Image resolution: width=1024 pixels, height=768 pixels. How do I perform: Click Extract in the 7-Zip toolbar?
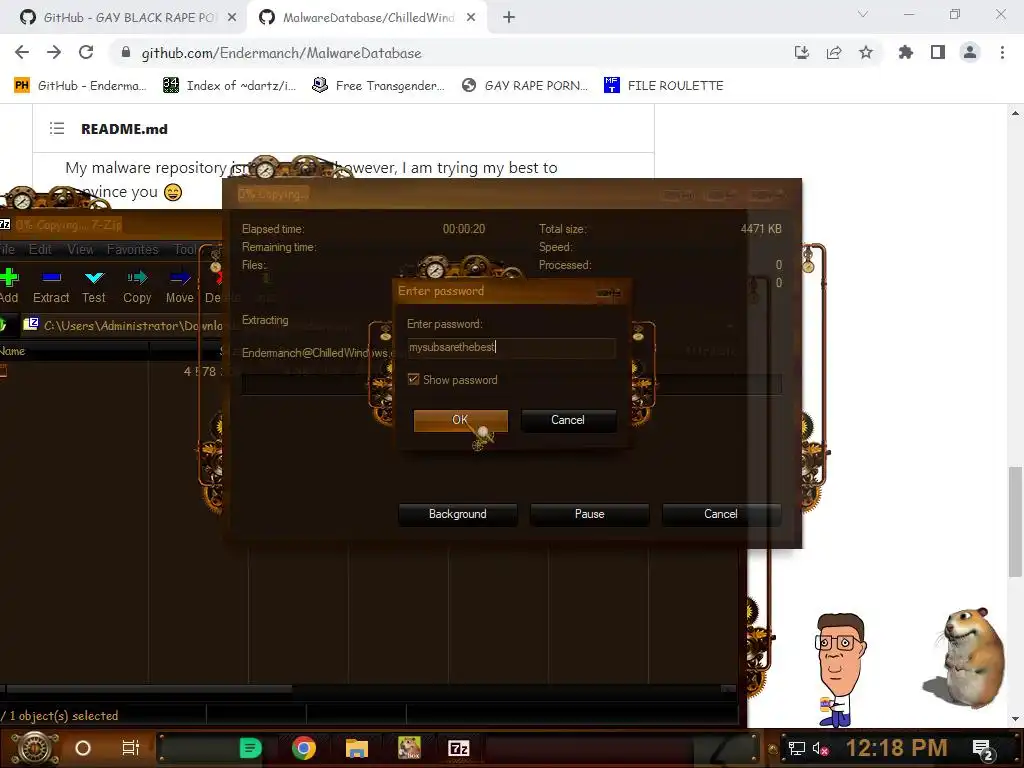pos(51,287)
